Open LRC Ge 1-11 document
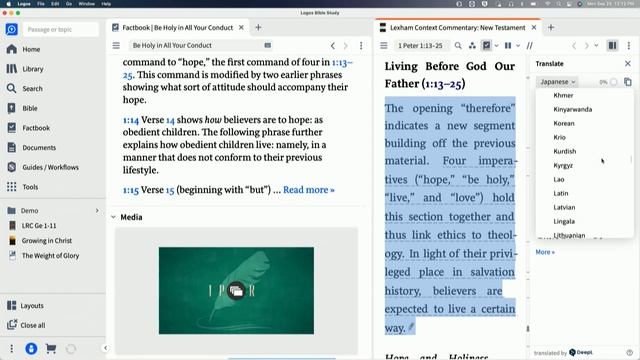 coord(39,226)
